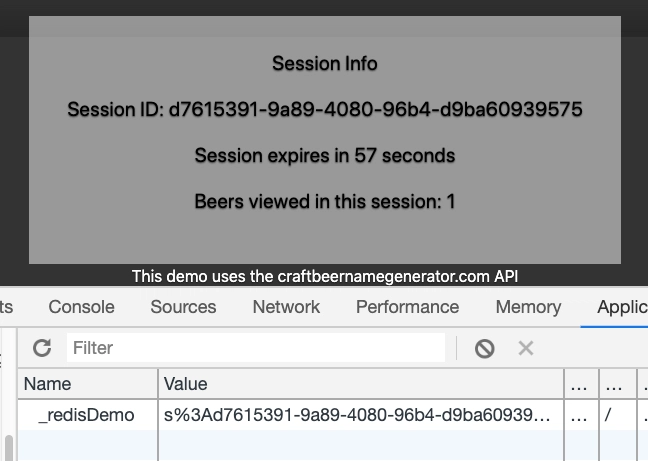Click the Beers viewed in this session text
The height and width of the screenshot is (461, 648).
click(325, 201)
